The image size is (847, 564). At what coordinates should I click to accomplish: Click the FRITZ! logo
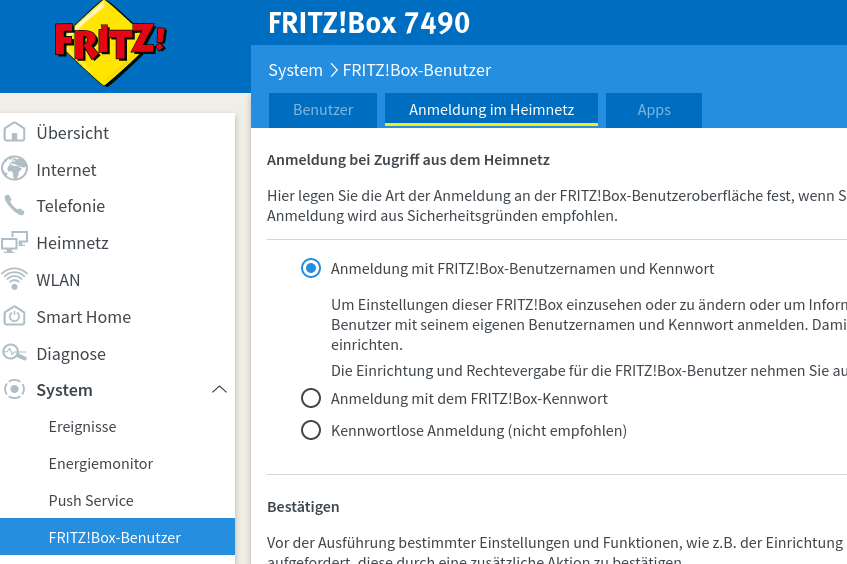click(111, 43)
